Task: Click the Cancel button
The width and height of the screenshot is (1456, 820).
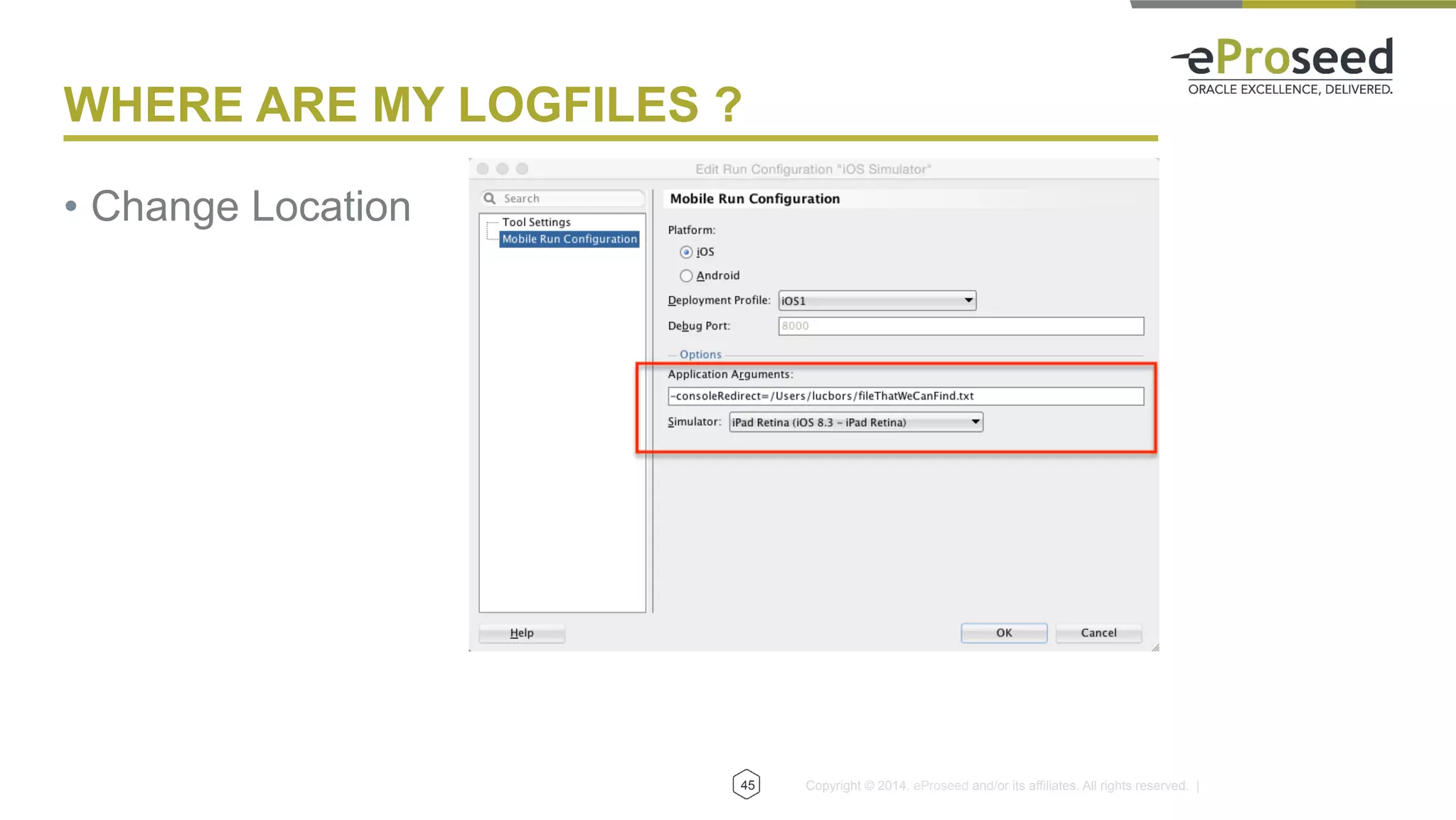Action: 1098,633
